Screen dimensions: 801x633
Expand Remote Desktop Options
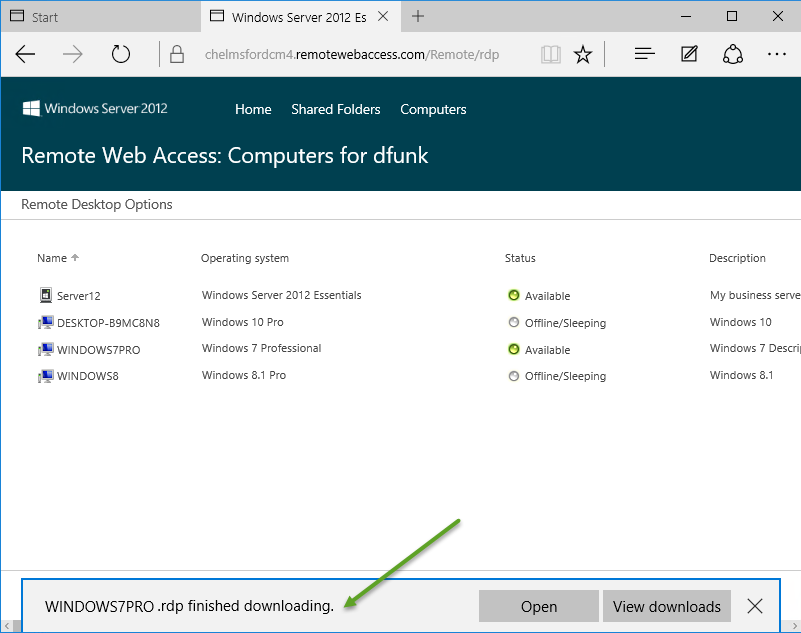97,204
